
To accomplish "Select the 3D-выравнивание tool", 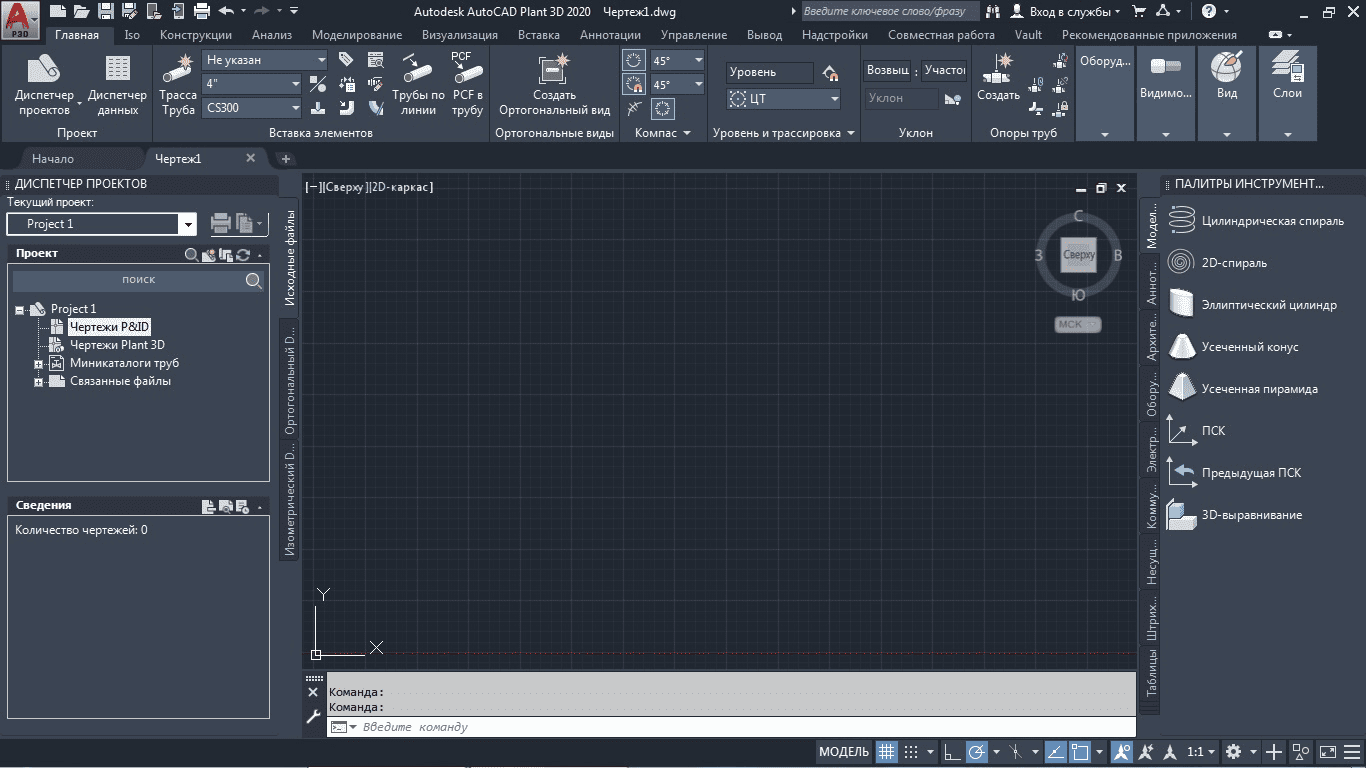I will tap(1234, 515).
